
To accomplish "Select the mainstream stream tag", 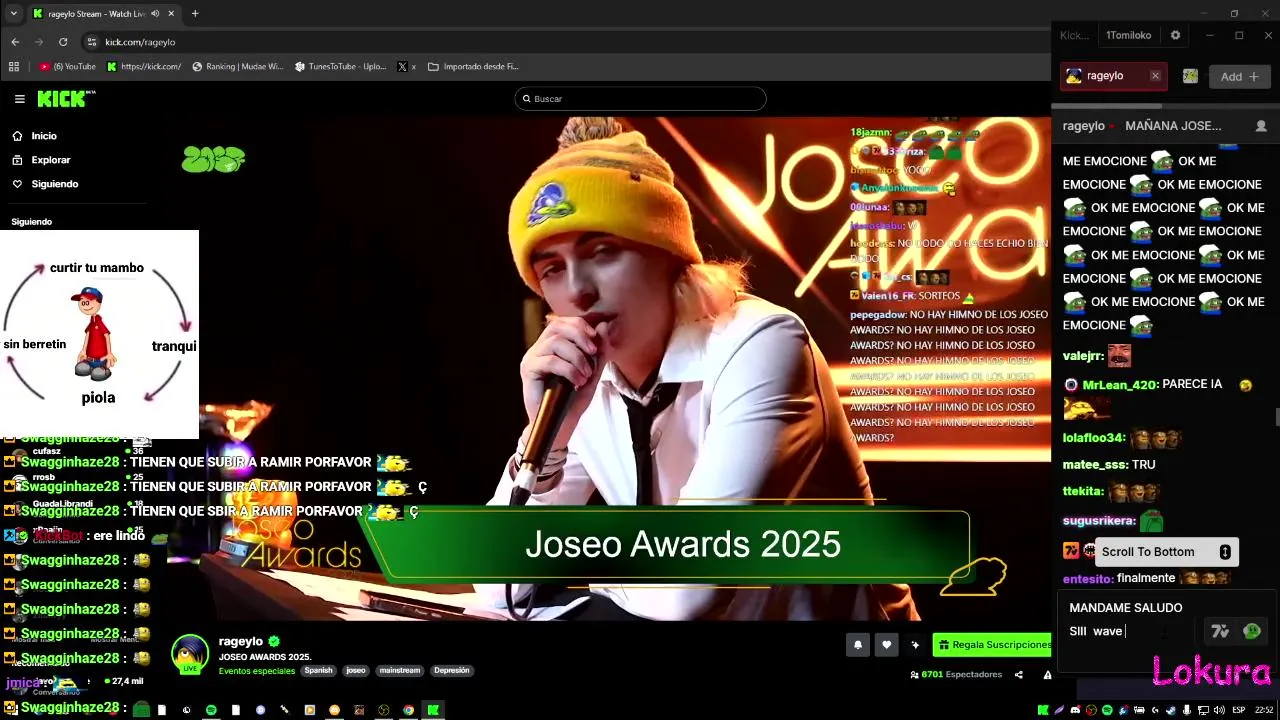I will tap(400, 671).
